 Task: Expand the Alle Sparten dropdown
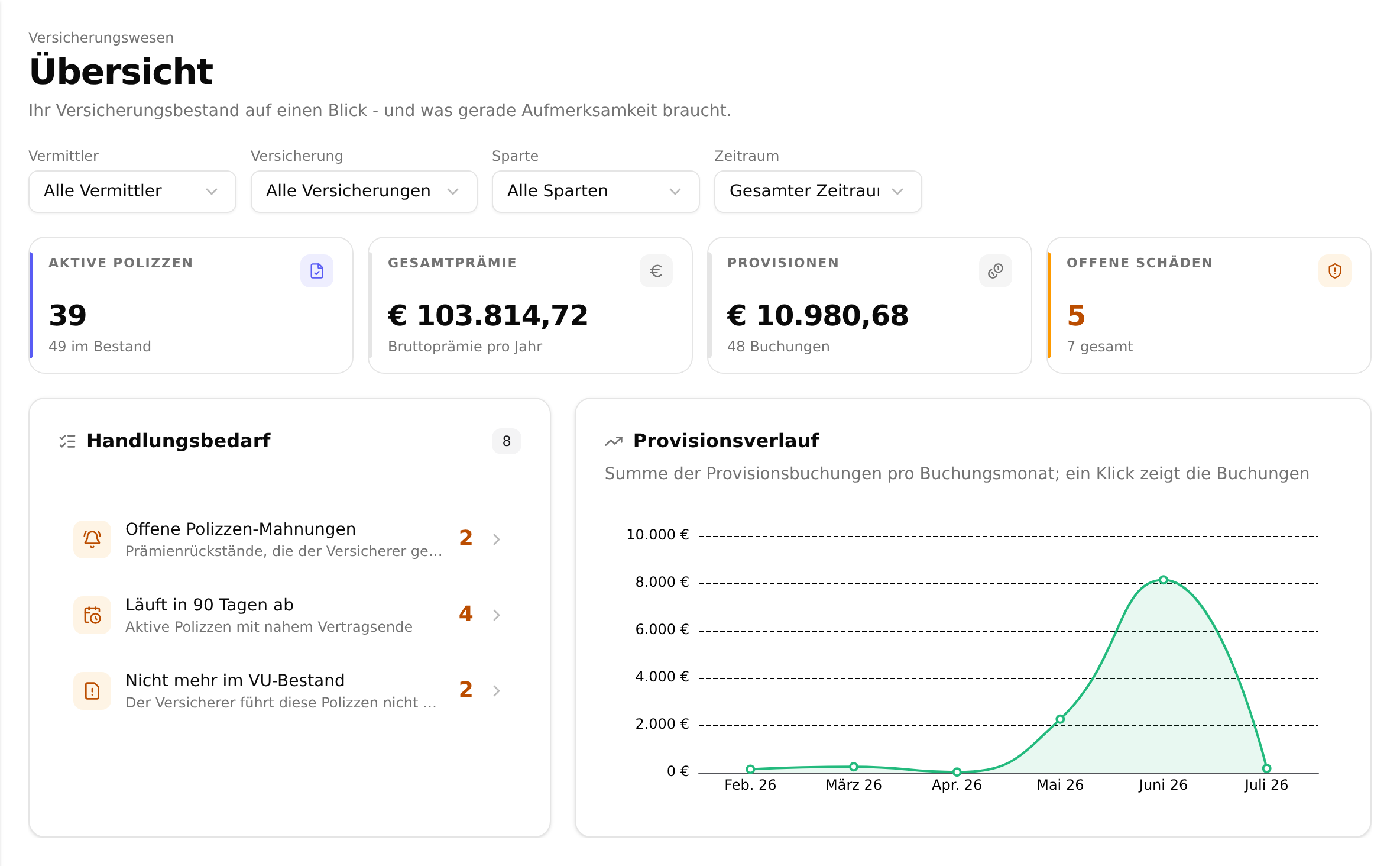[596, 191]
